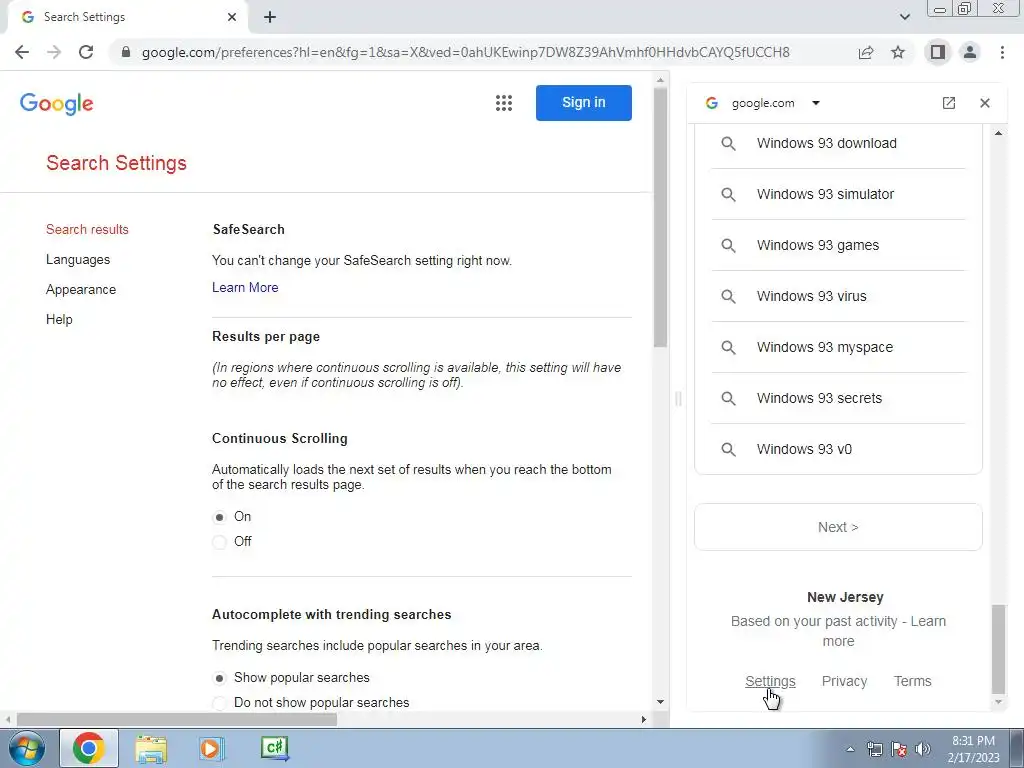Click the search icon beside Windows 93 secrets
The image size is (1024, 768).
point(728,398)
